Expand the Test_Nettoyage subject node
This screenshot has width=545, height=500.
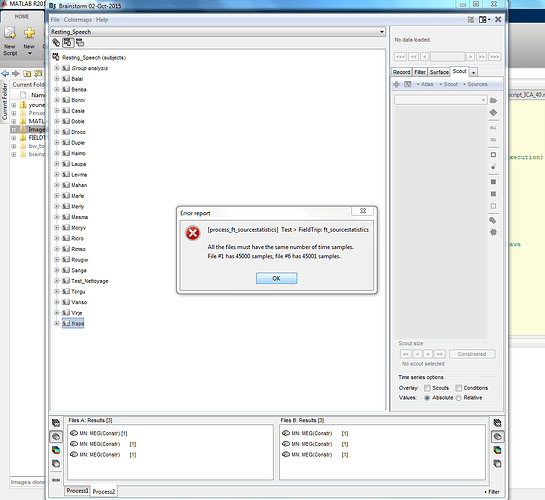(57, 281)
